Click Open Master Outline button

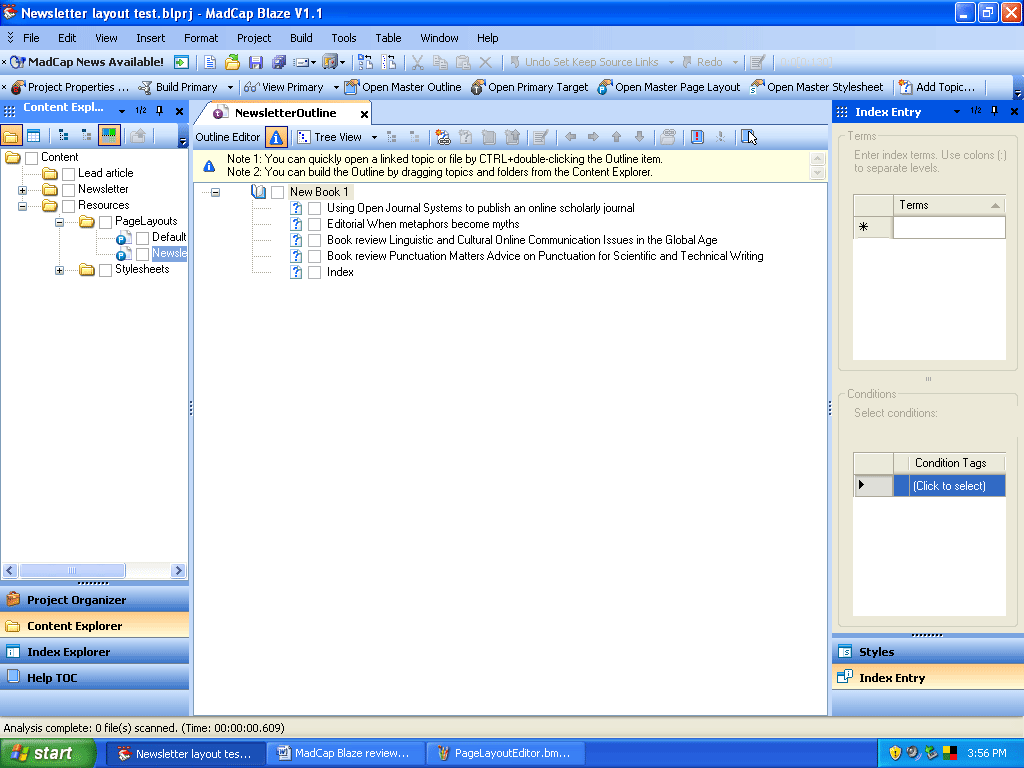click(403, 88)
